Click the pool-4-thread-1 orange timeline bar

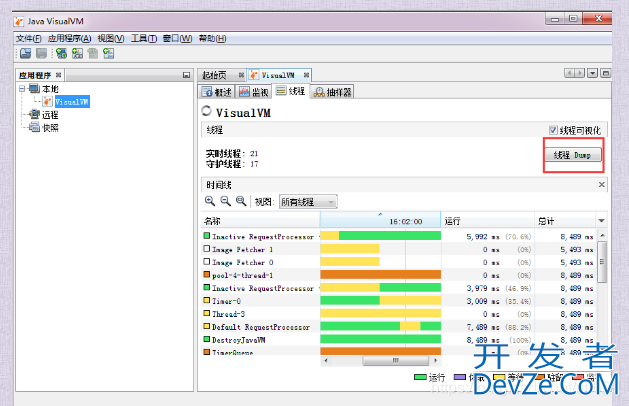[x=380, y=274]
